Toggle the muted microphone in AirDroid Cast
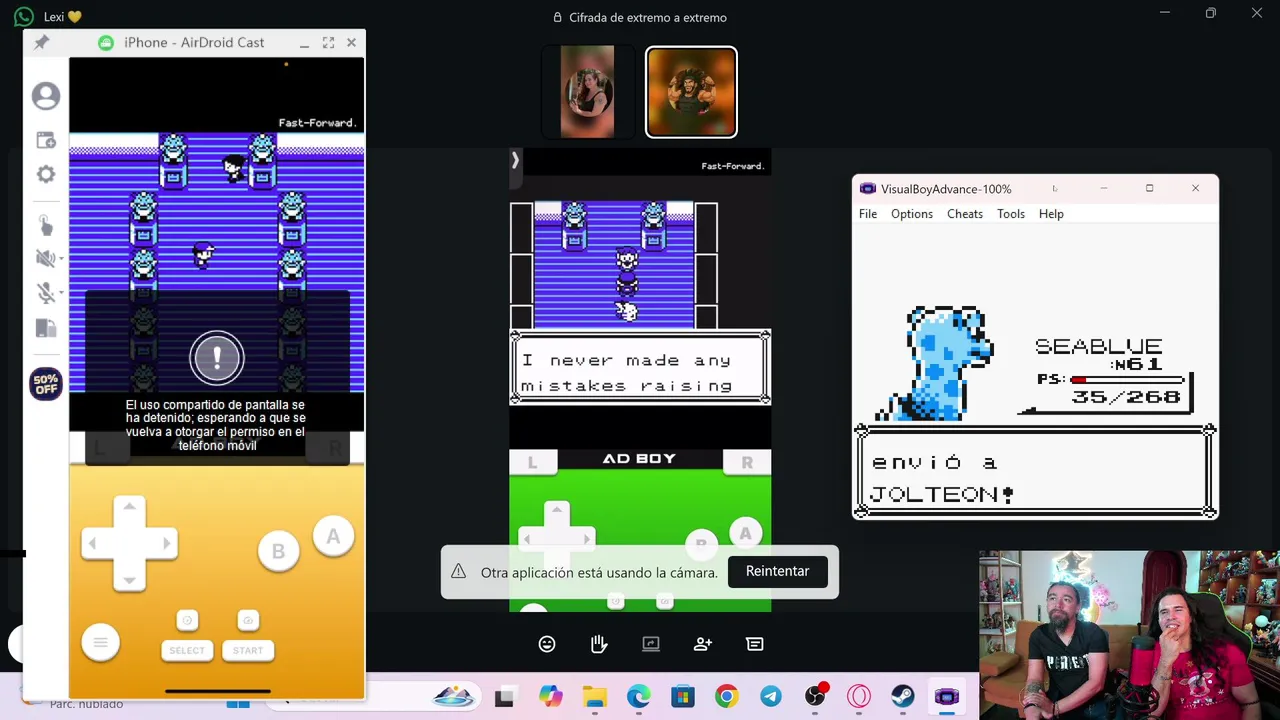Screen dimensions: 1280x720 click(x=44, y=292)
